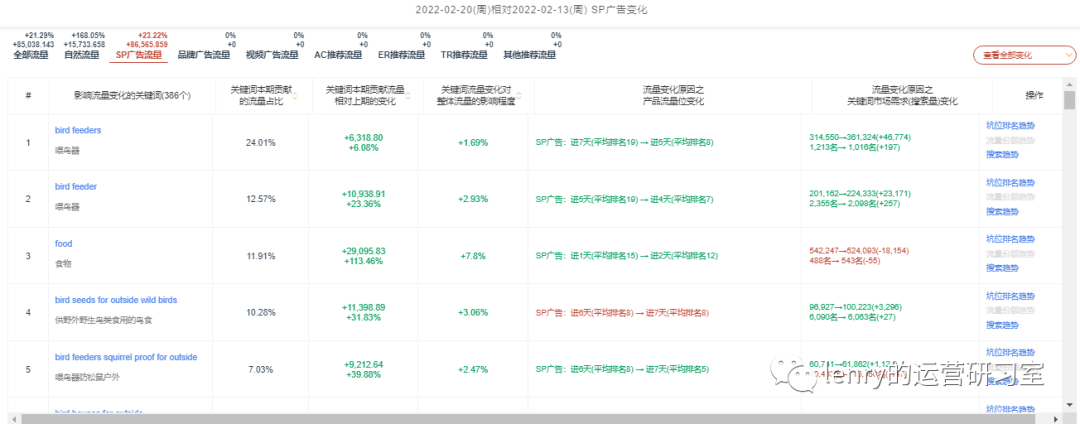Click the vertical scrollbar up arrow
The height and width of the screenshot is (424, 1080).
1070,83
